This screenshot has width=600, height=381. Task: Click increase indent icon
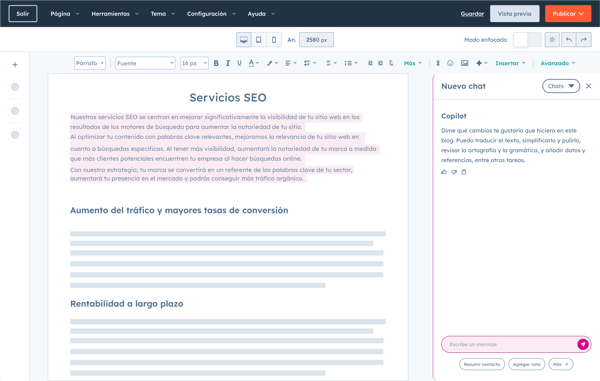(x=380, y=63)
